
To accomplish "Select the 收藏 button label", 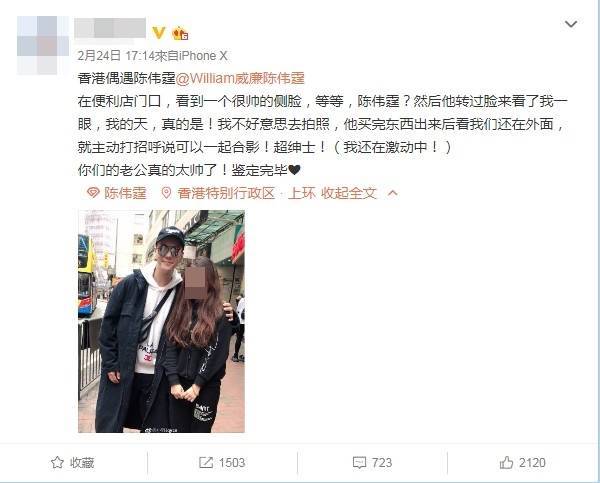I will pos(82,463).
